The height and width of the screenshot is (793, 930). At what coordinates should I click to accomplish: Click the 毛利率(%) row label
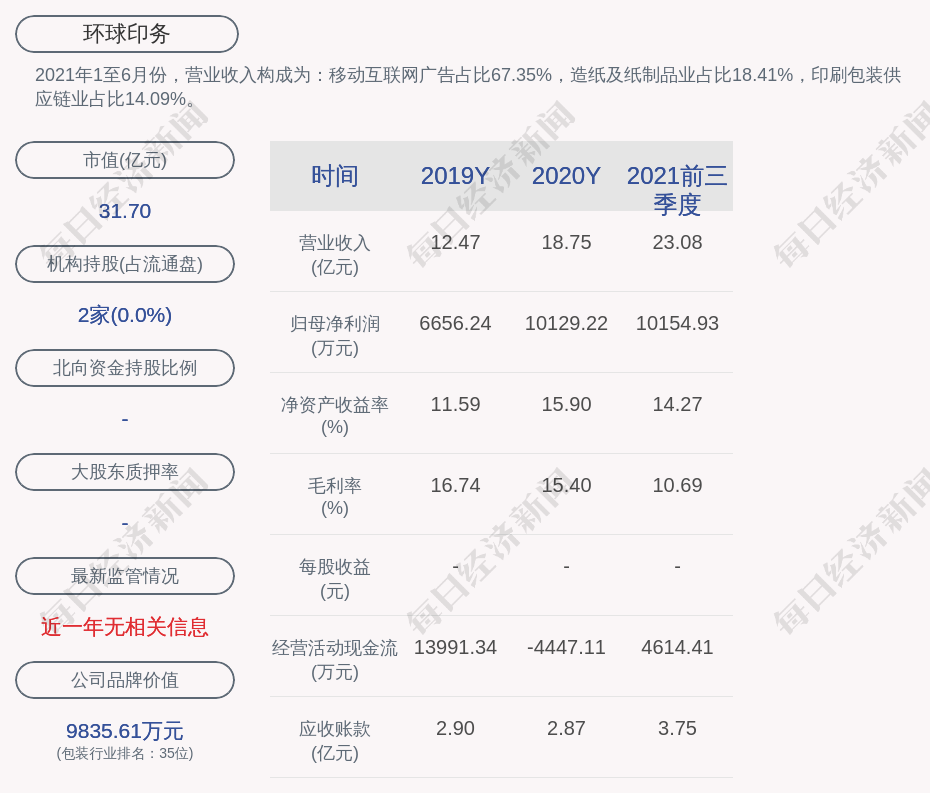(x=335, y=497)
